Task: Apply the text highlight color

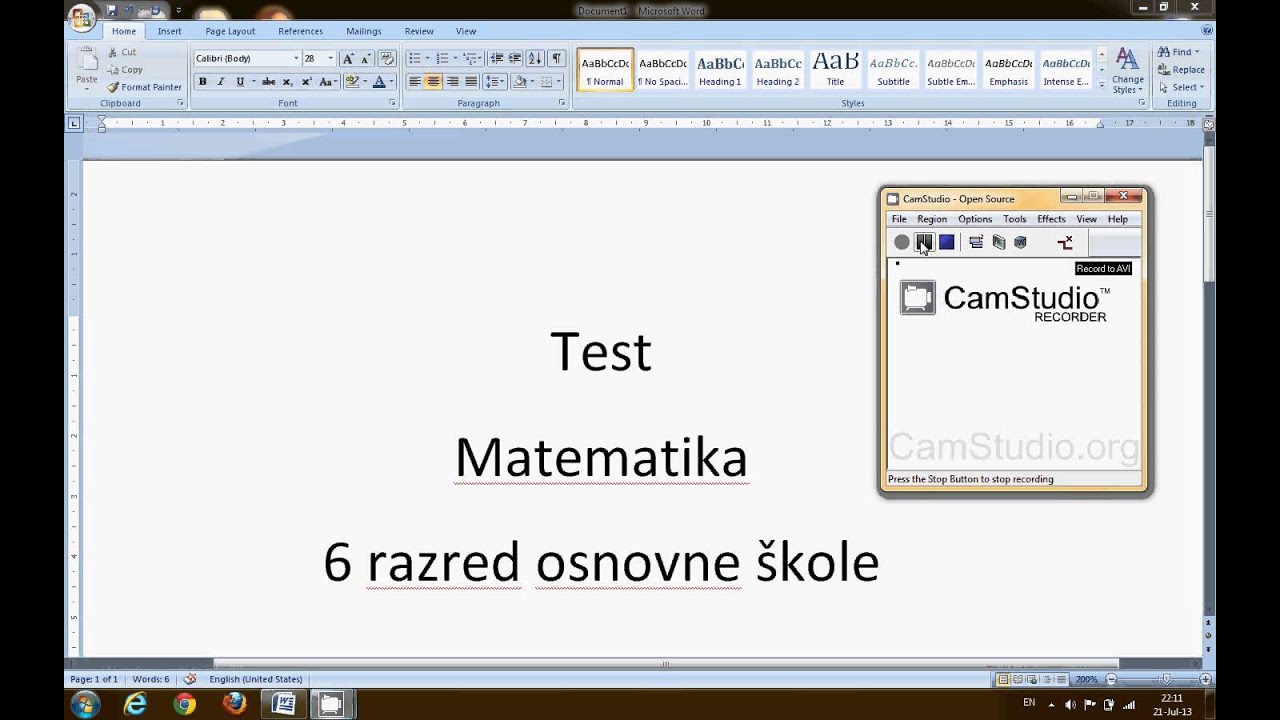Action: tap(352, 82)
